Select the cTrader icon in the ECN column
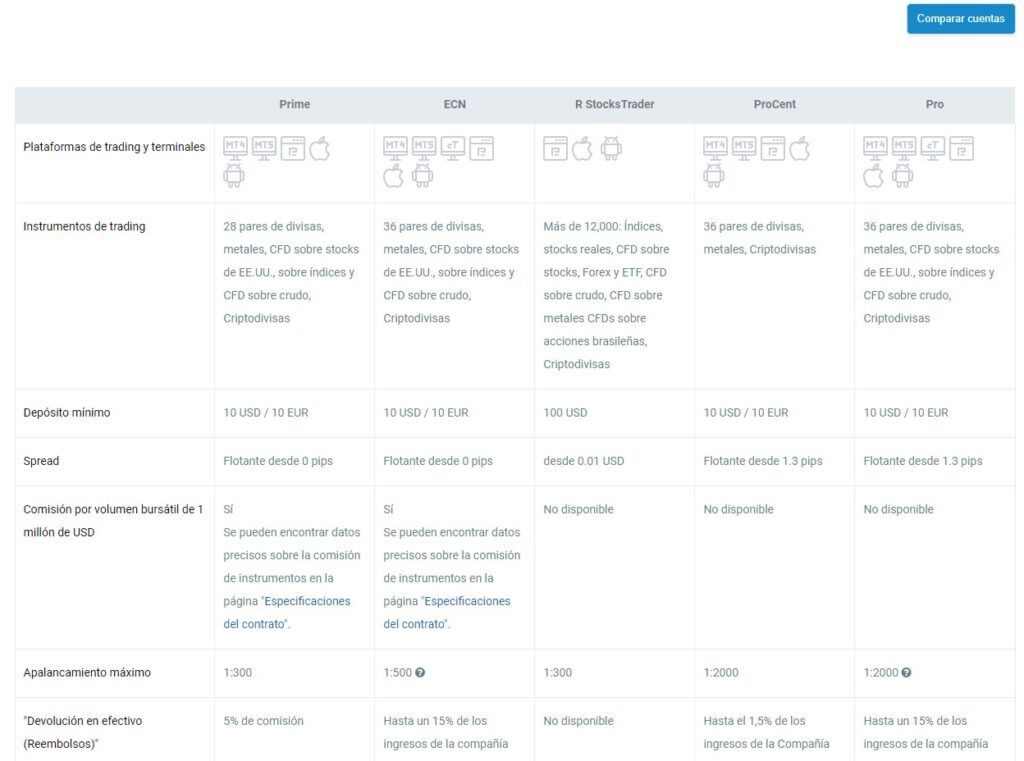 (x=453, y=148)
